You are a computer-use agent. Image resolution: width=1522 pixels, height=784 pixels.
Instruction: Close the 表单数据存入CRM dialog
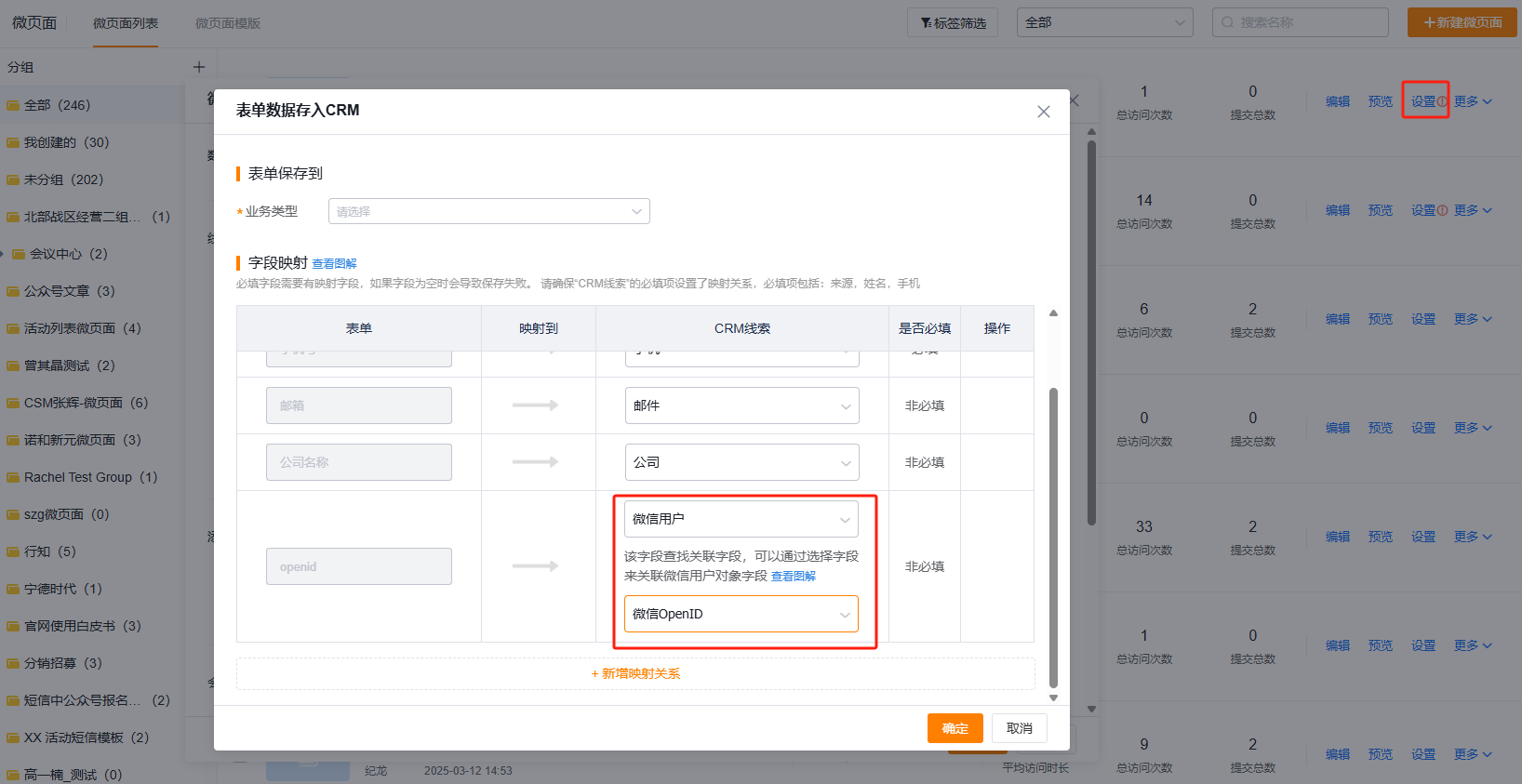(1044, 112)
